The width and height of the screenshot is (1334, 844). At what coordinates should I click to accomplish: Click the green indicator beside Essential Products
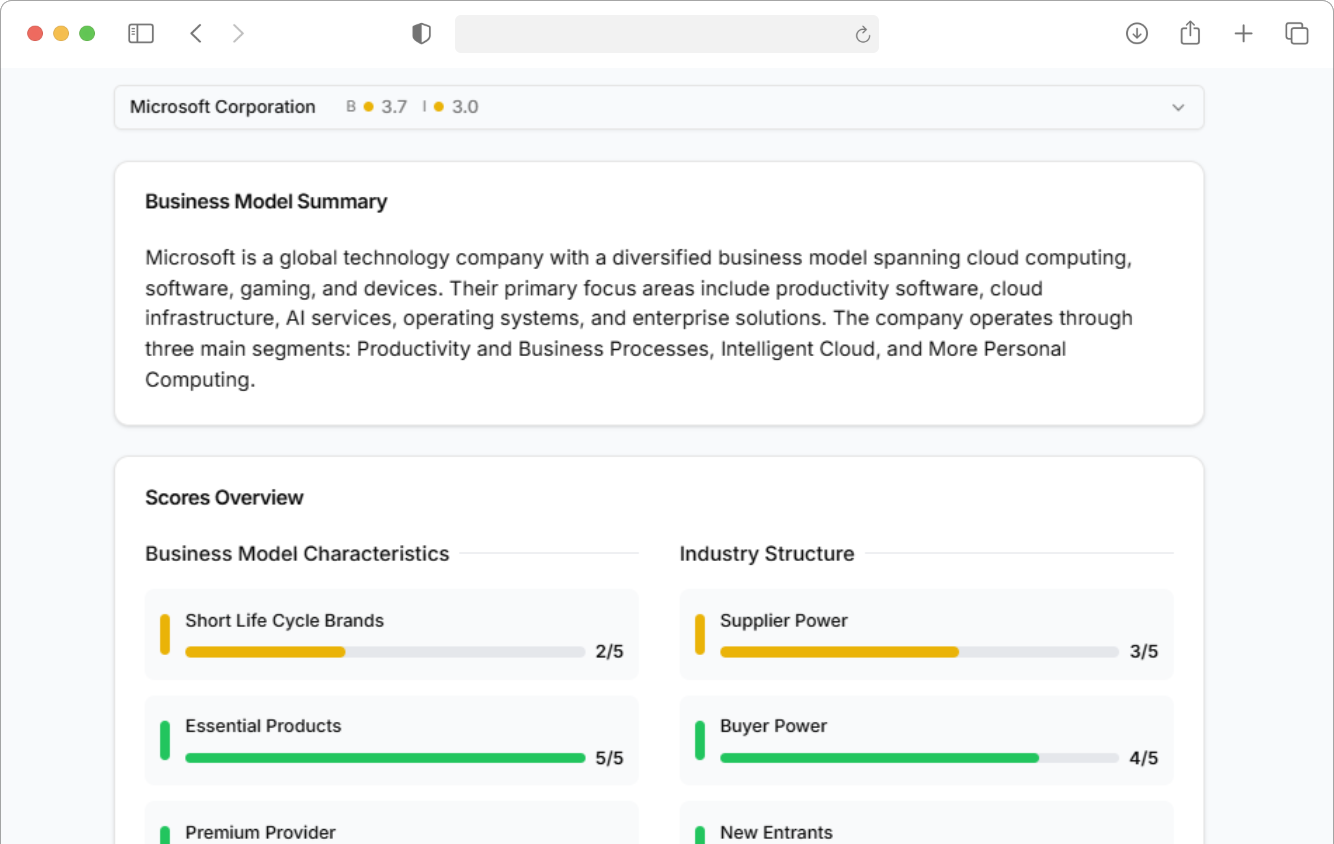(x=165, y=740)
